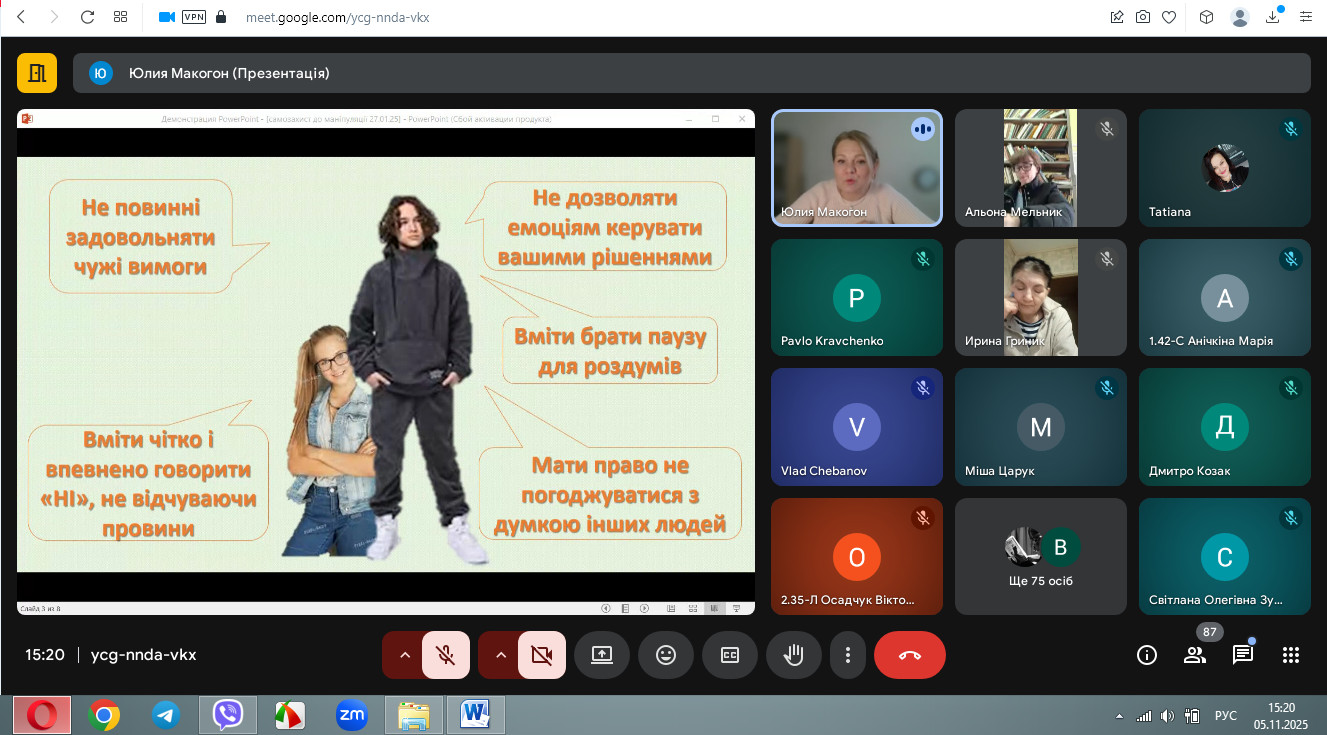This screenshot has width=1327, height=735.
Task: Open the meeting details info icon
Action: pyautogui.click(x=1147, y=655)
